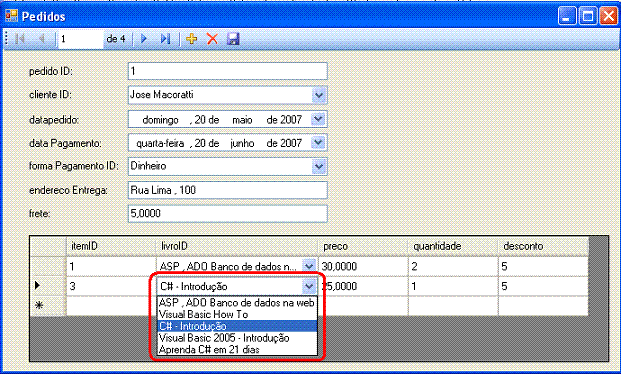This screenshot has width=621, height=374.
Task: Click the itemID column header
Action: 111,246
